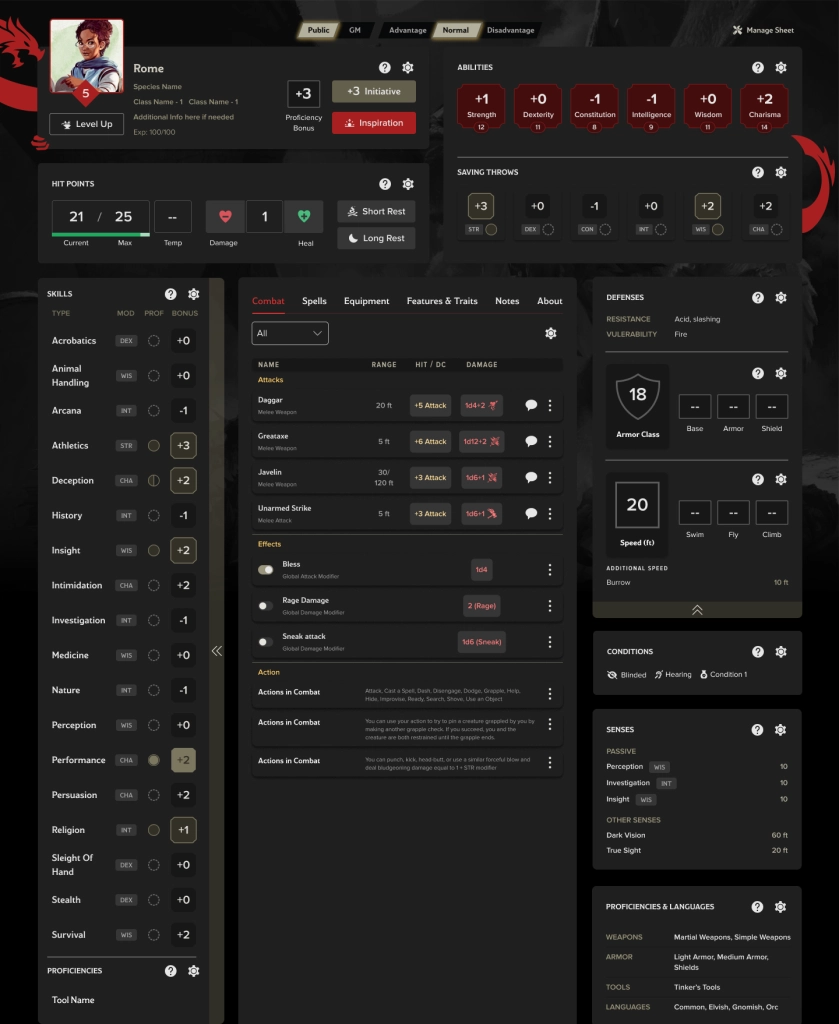Toggle Acrobatics skill proficiency circle
839x1024 pixels.
tap(154, 341)
